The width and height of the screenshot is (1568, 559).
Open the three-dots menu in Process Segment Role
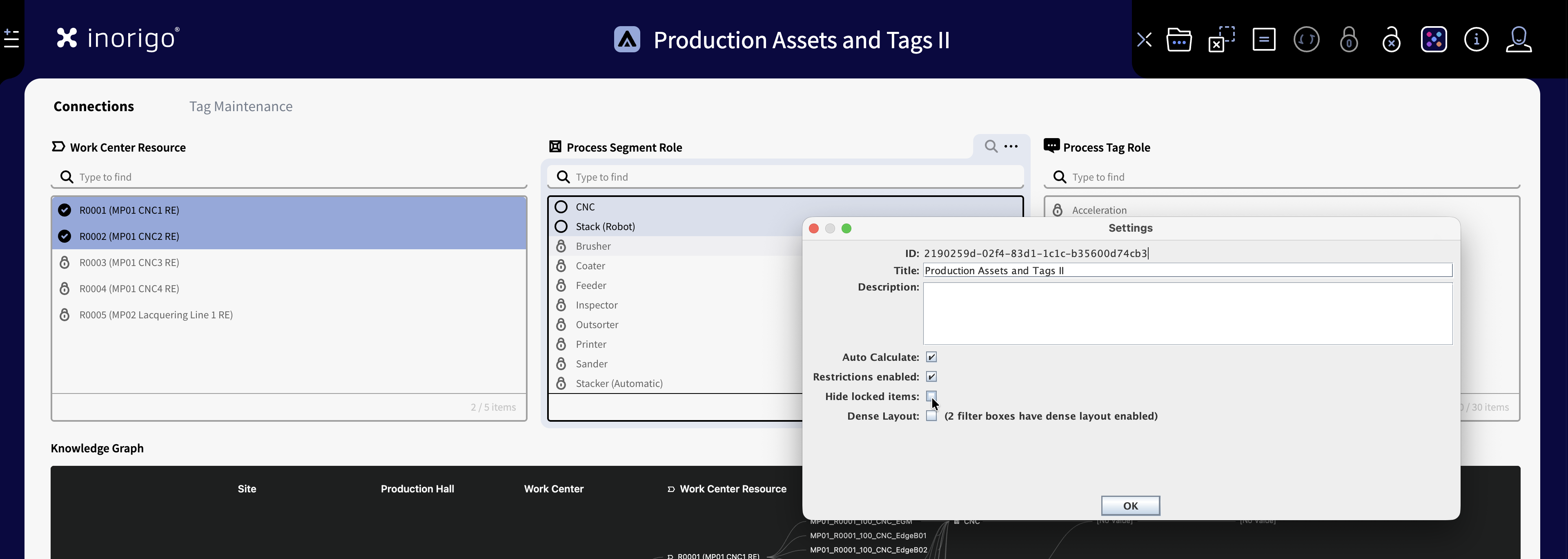(1011, 146)
